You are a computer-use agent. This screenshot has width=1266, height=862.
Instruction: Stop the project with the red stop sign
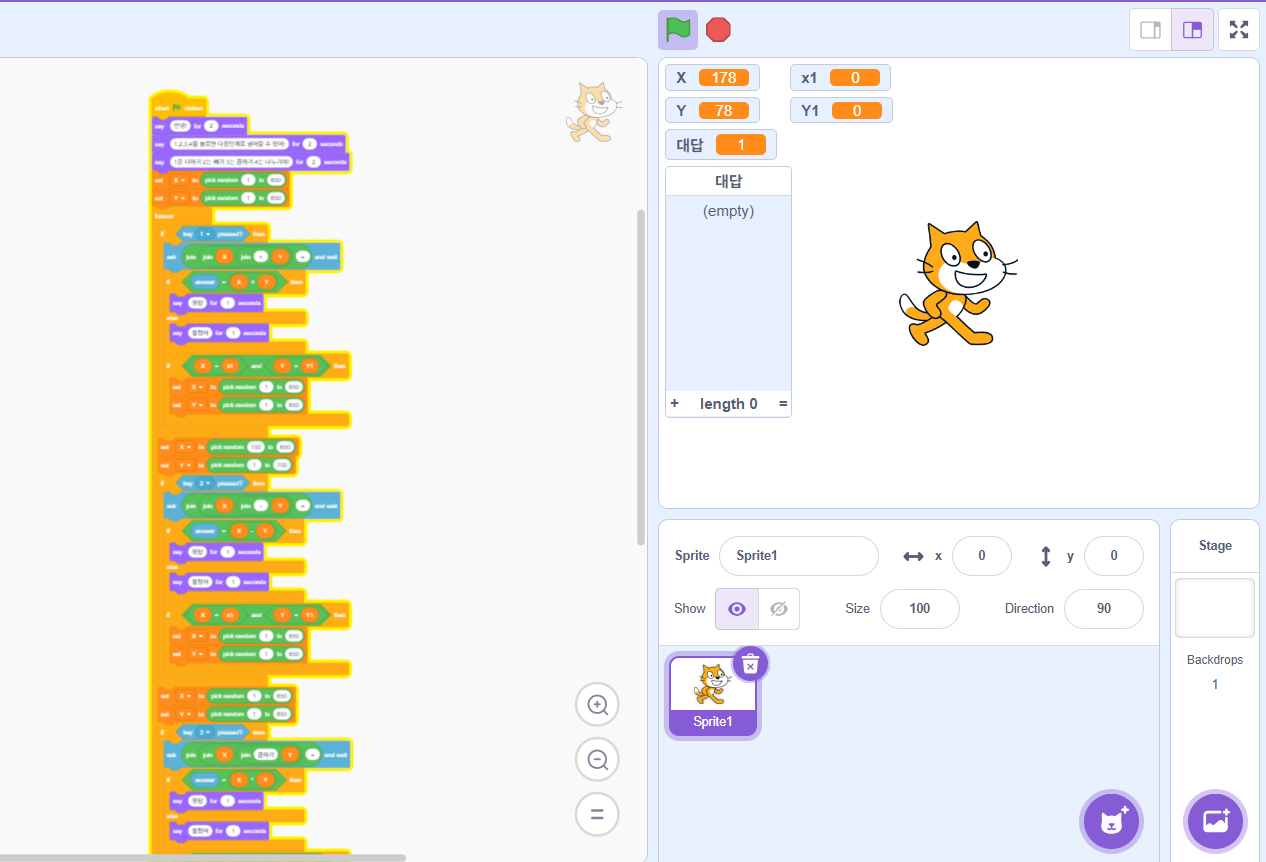(718, 30)
